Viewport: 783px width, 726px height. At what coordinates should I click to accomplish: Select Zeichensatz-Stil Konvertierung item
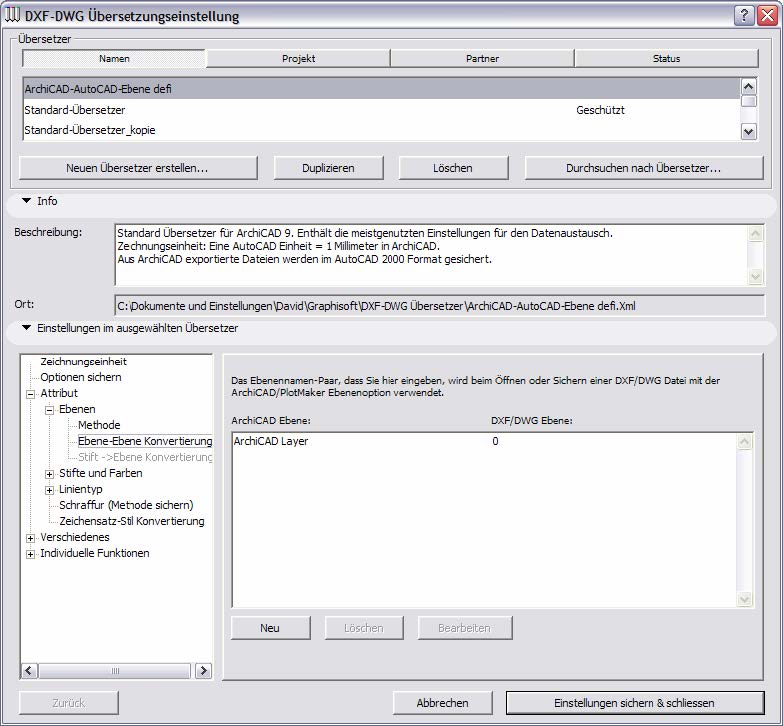(x=132, y=521)
